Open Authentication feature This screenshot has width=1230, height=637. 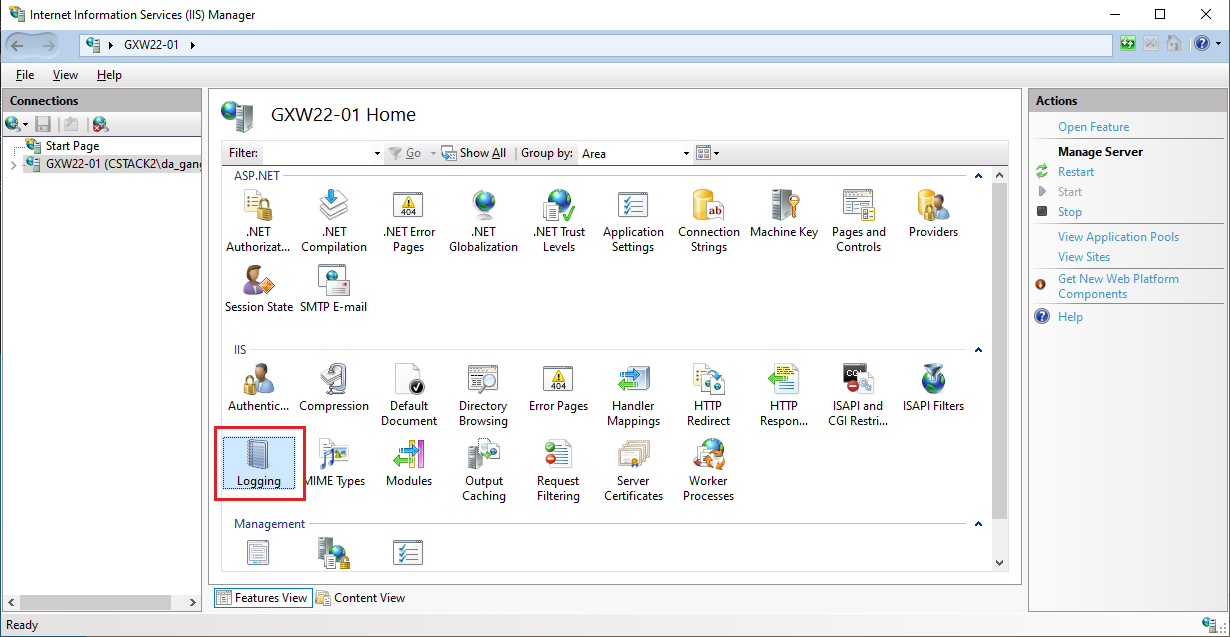[259, 388]
